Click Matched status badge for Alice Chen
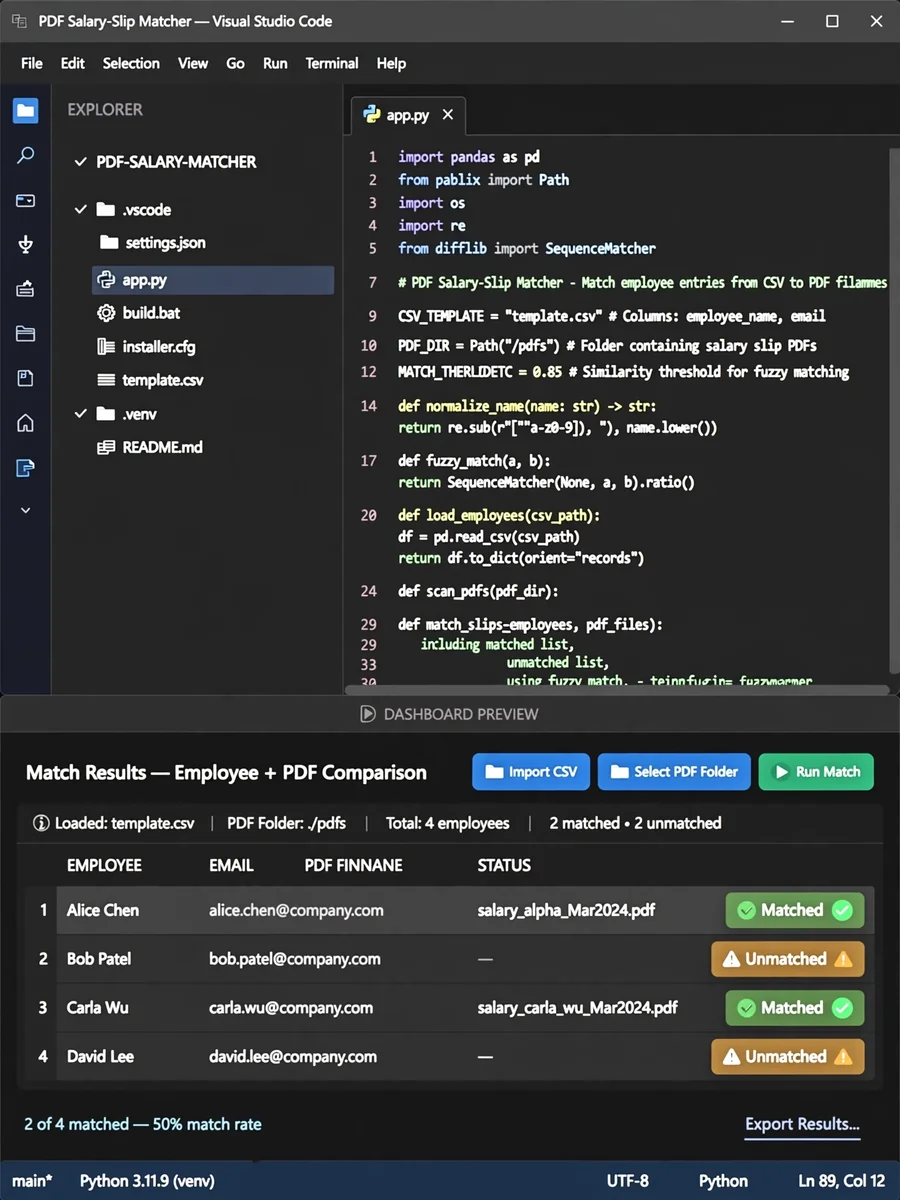This screenshot has width=900, height=1200. pyautogui.click(x=795, y=910)
